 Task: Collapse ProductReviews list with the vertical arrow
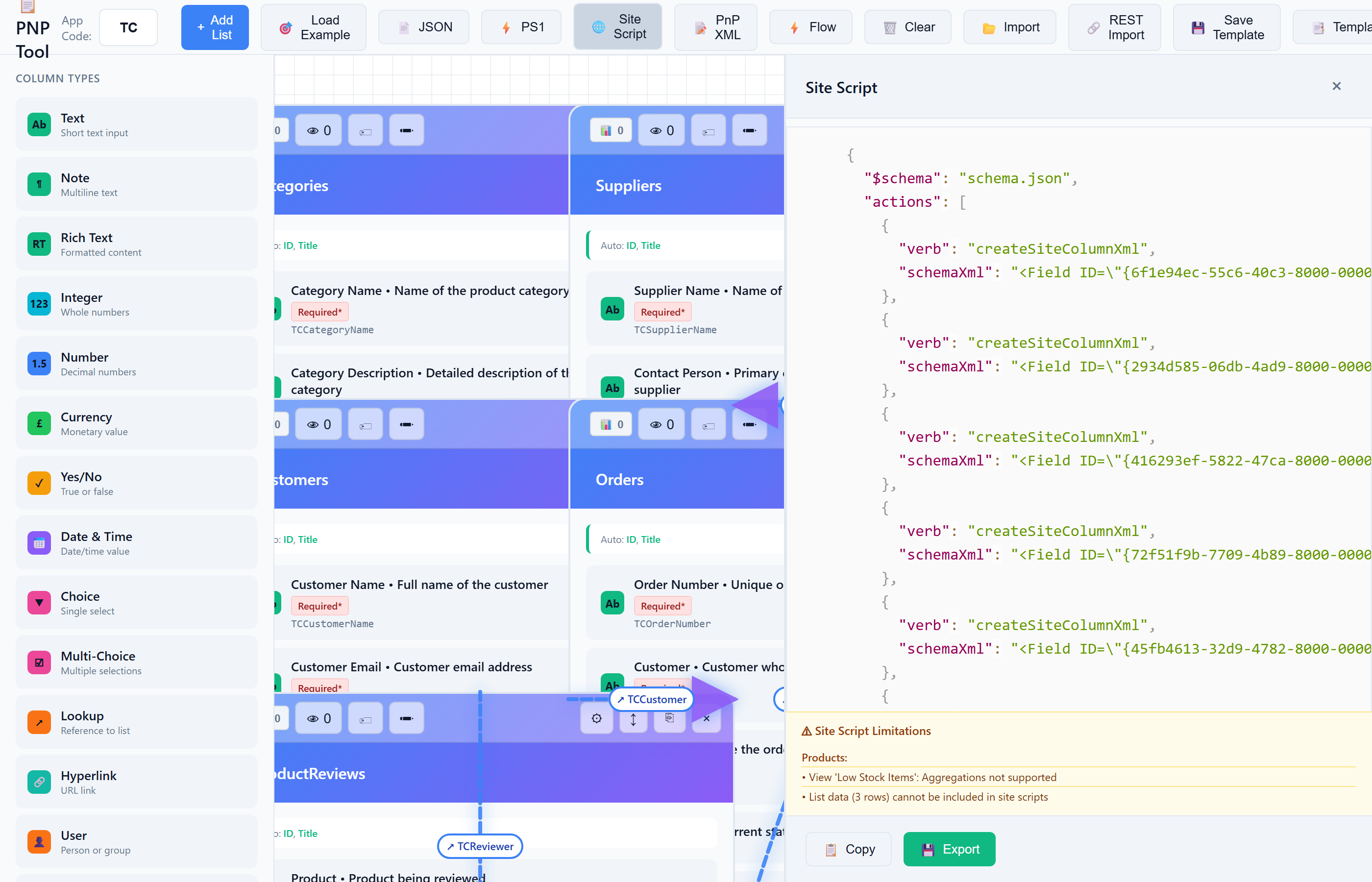633,718
